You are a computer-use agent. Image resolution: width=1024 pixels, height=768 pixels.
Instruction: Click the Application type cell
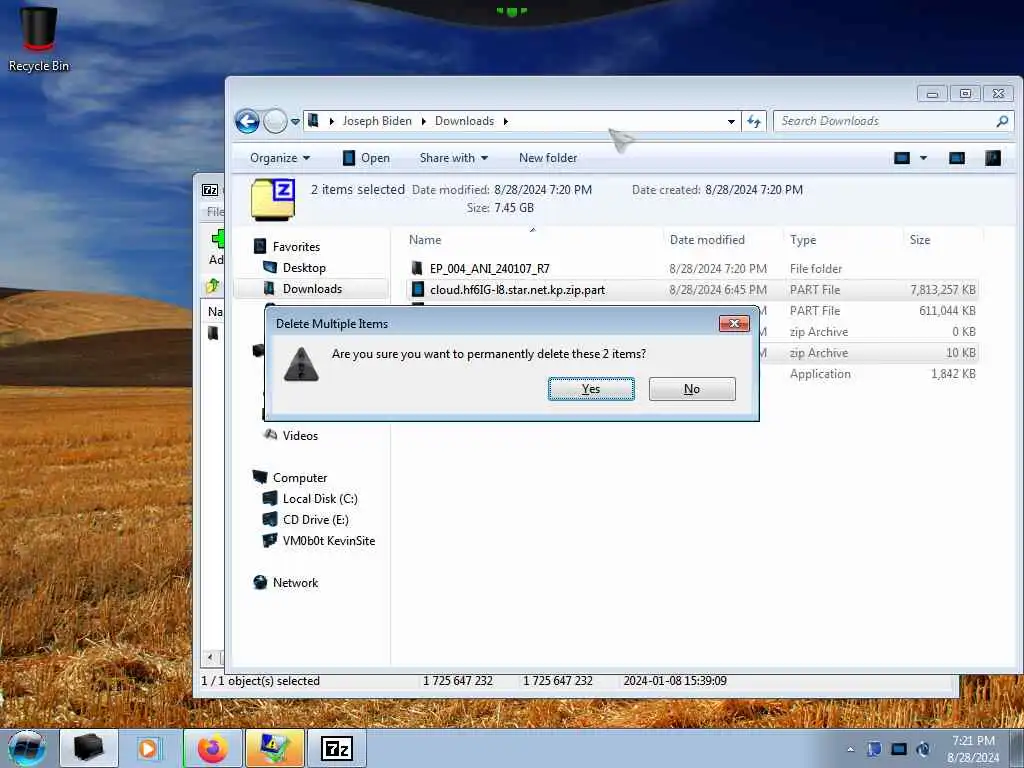tap(820, 374)
